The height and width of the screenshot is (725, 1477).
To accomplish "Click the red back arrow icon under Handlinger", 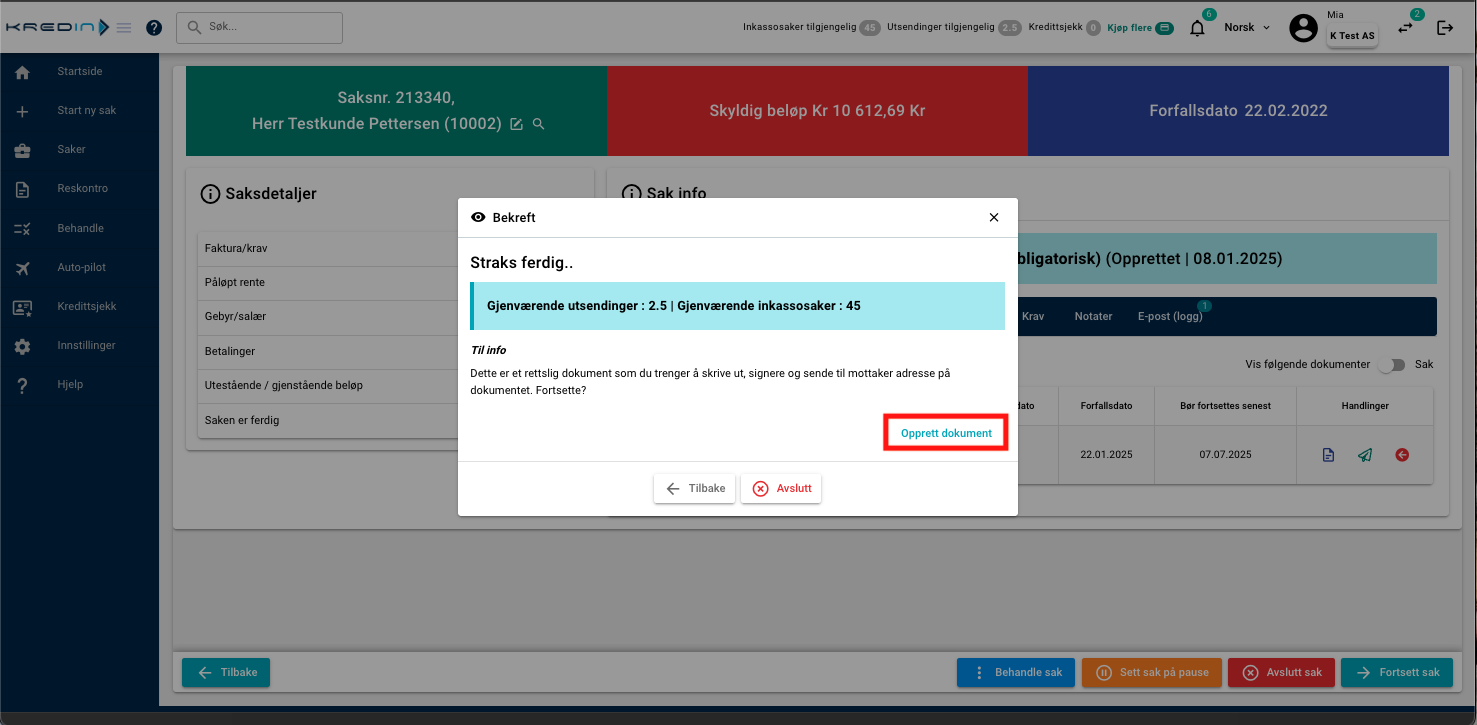I will pos(1402,455).
